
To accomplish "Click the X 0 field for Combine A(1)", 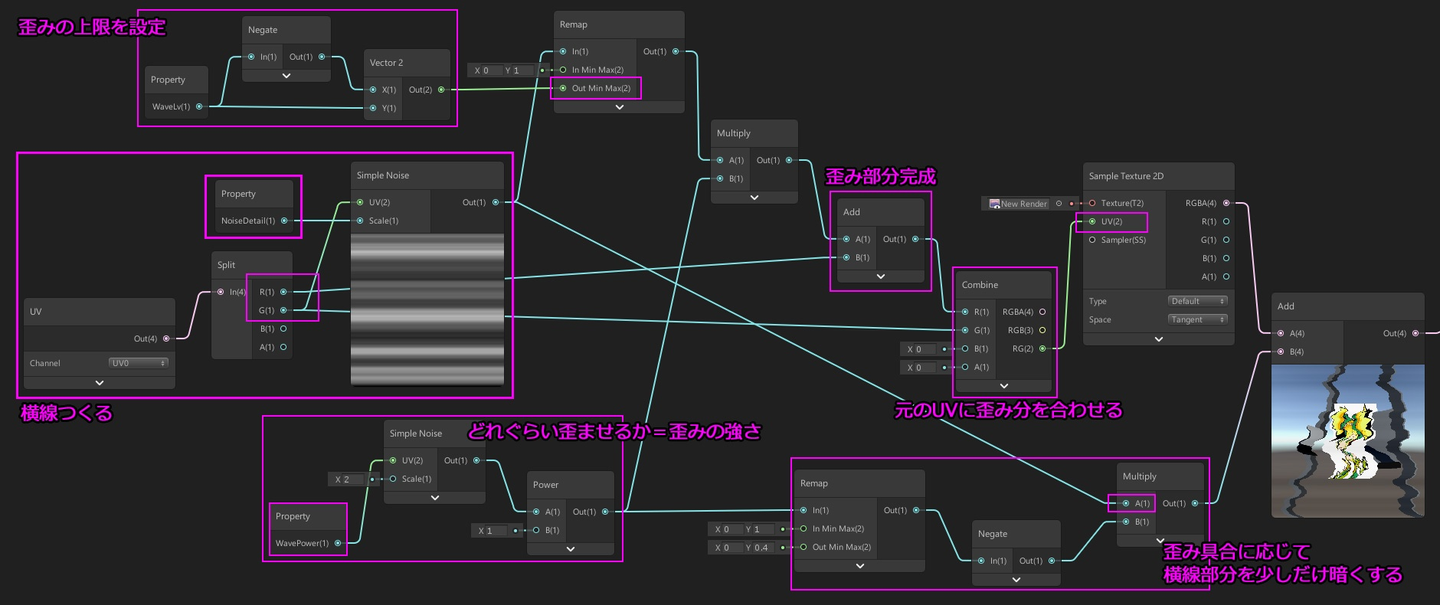I will click(924, 367).
